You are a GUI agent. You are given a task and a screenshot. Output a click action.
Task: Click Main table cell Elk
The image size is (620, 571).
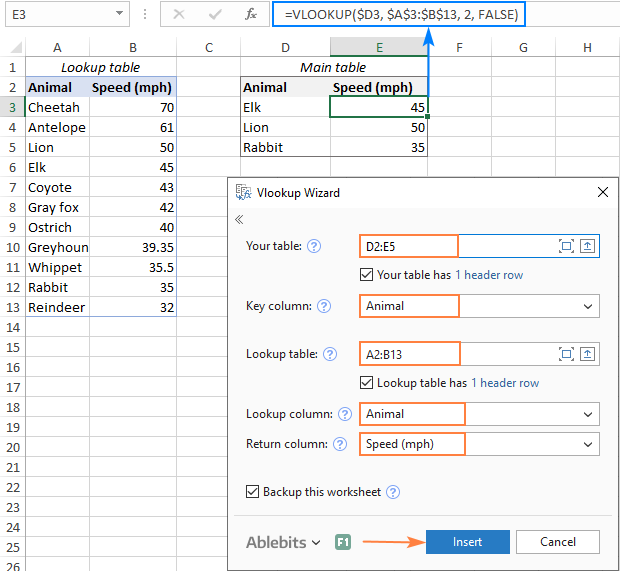tap(285, 107)
